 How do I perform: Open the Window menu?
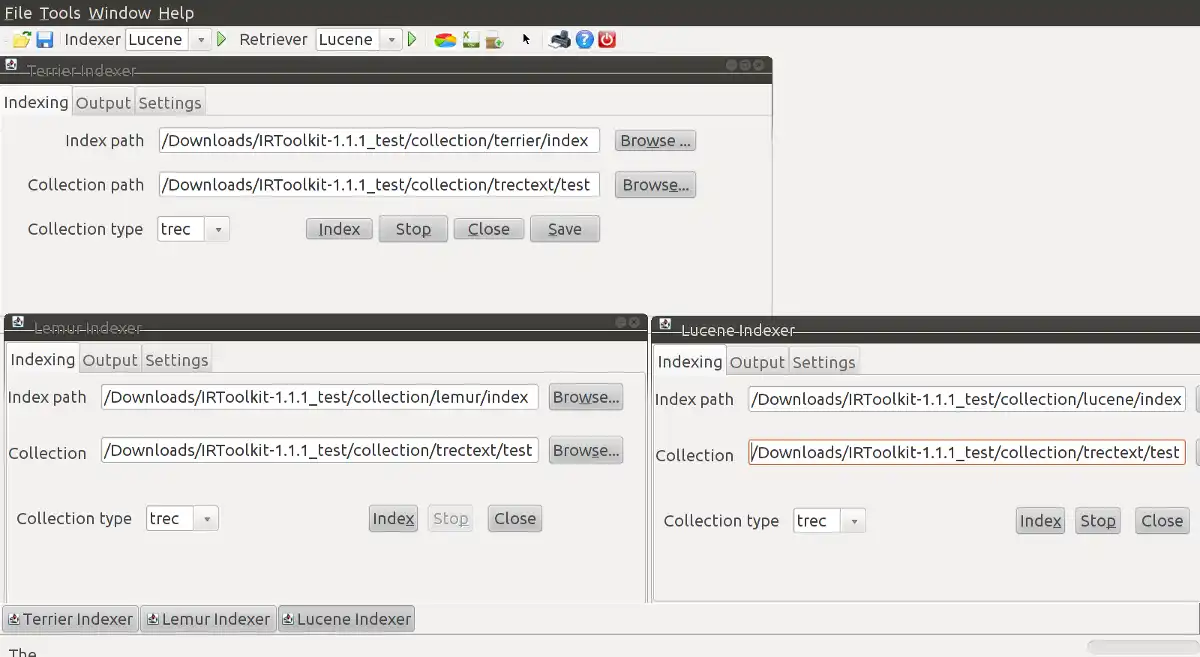click(x=119, y=13)
